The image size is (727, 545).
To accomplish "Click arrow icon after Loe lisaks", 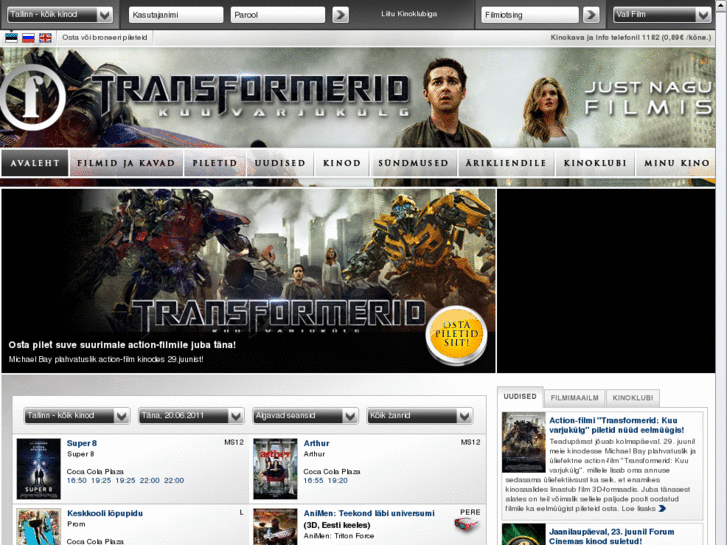I will pyautogui.click(x=662, y=508).
